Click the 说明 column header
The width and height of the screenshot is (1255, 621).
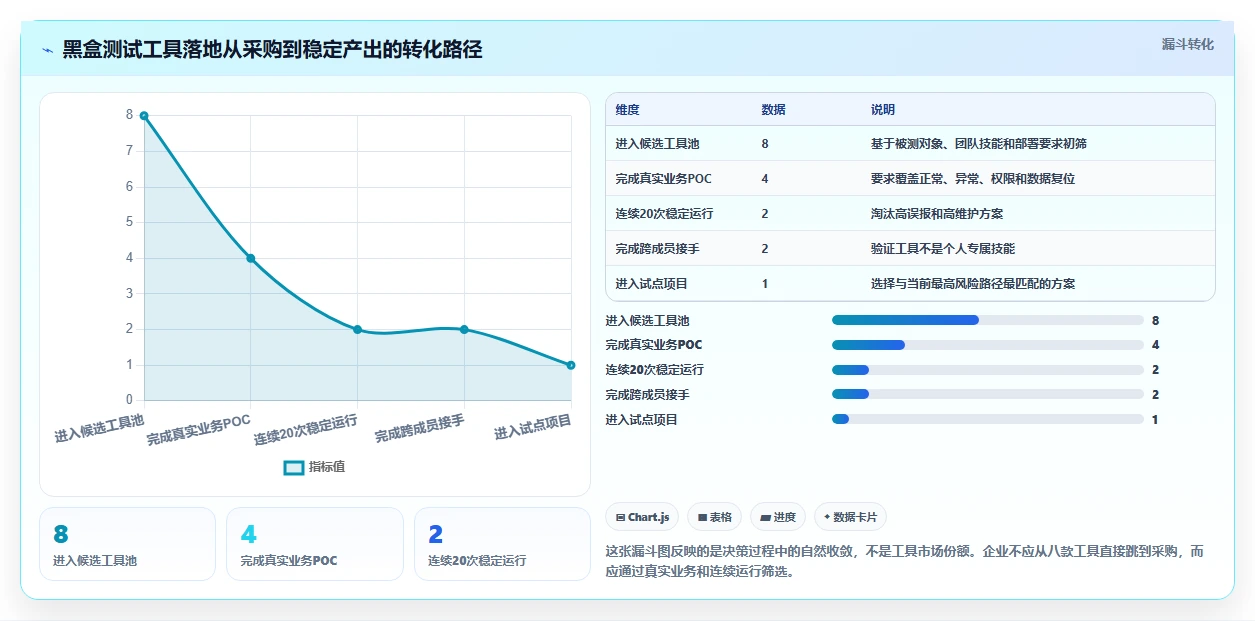pos(883,109)
